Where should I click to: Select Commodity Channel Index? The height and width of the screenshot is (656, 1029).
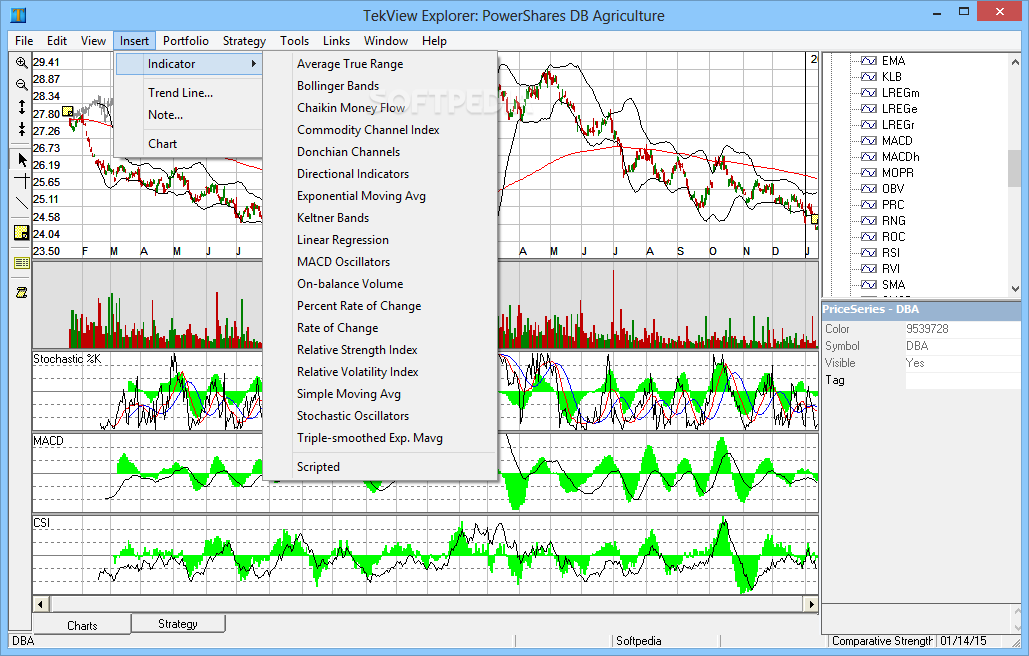(380, 130)
